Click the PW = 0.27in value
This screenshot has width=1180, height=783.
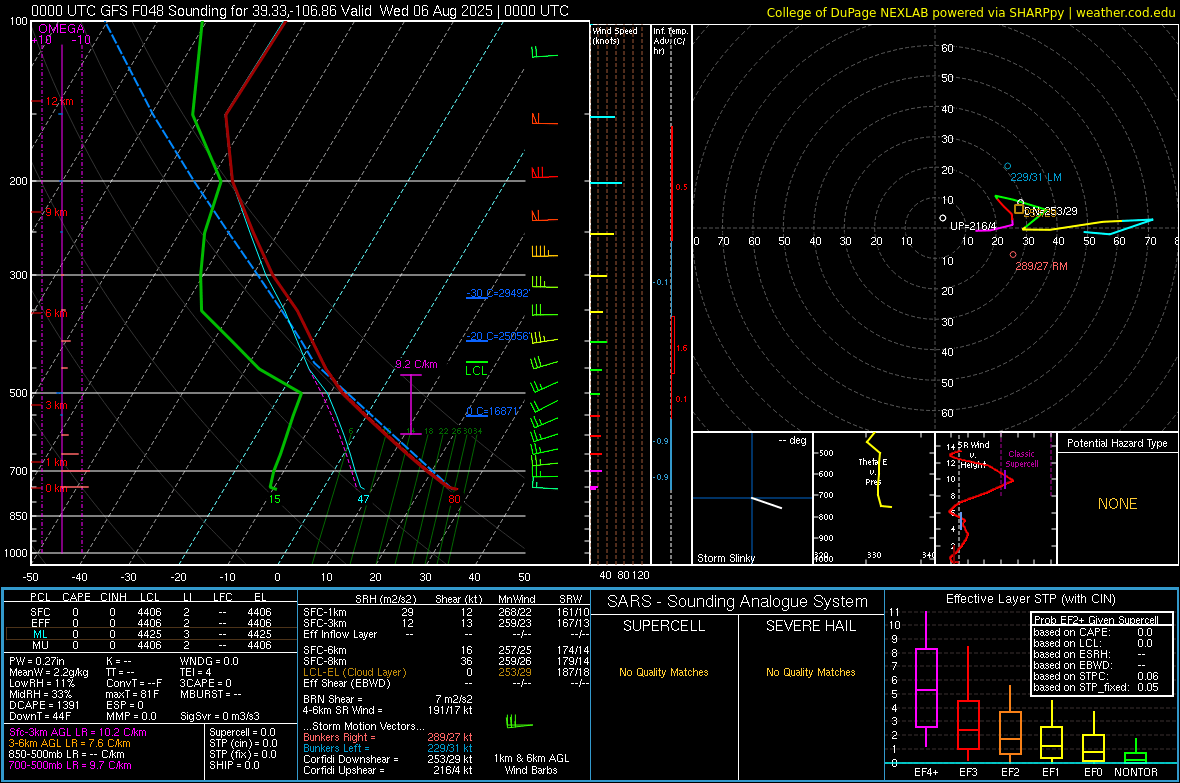(37, 661)
